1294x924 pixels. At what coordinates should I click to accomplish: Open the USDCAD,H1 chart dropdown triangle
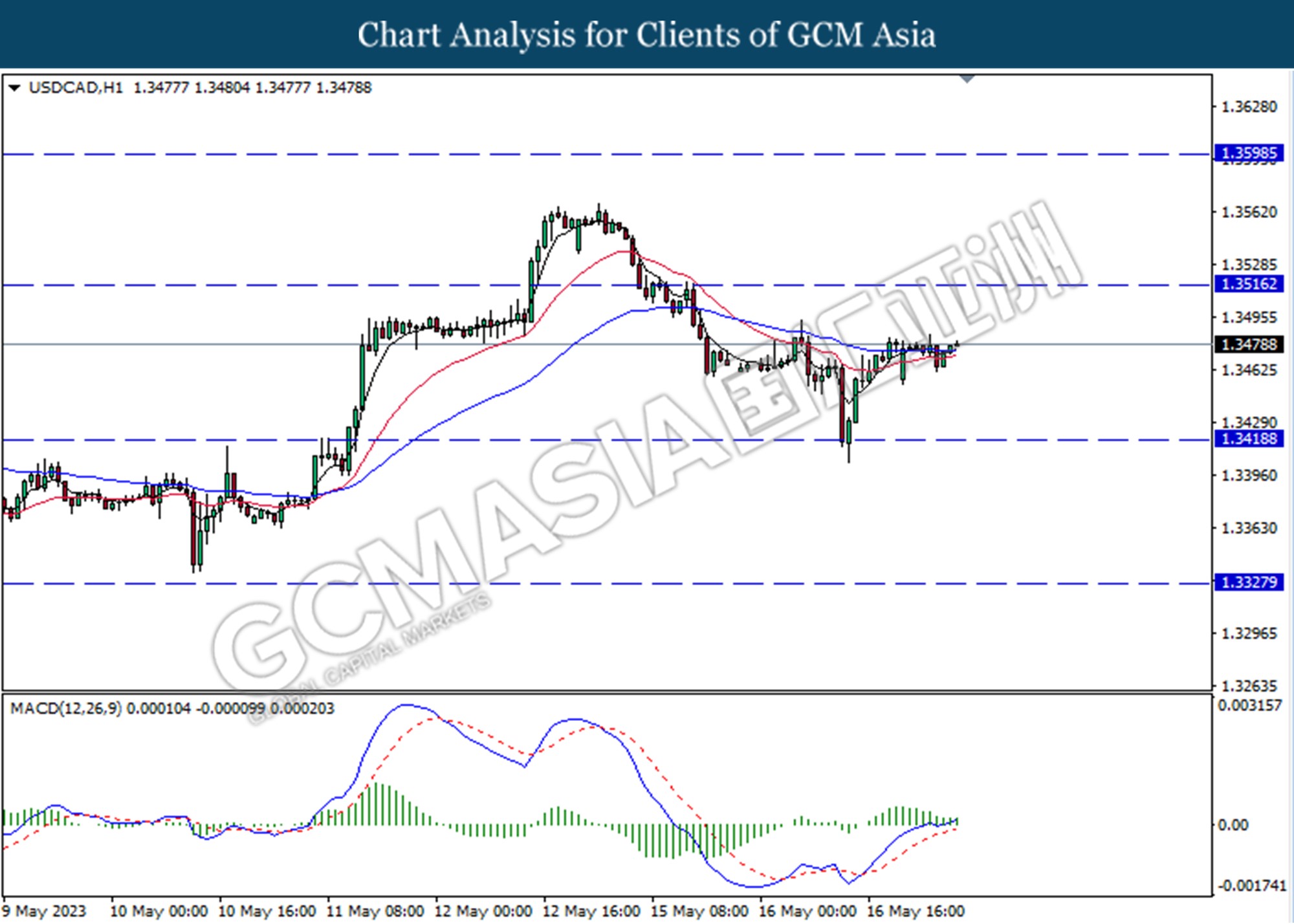point(14,87)
